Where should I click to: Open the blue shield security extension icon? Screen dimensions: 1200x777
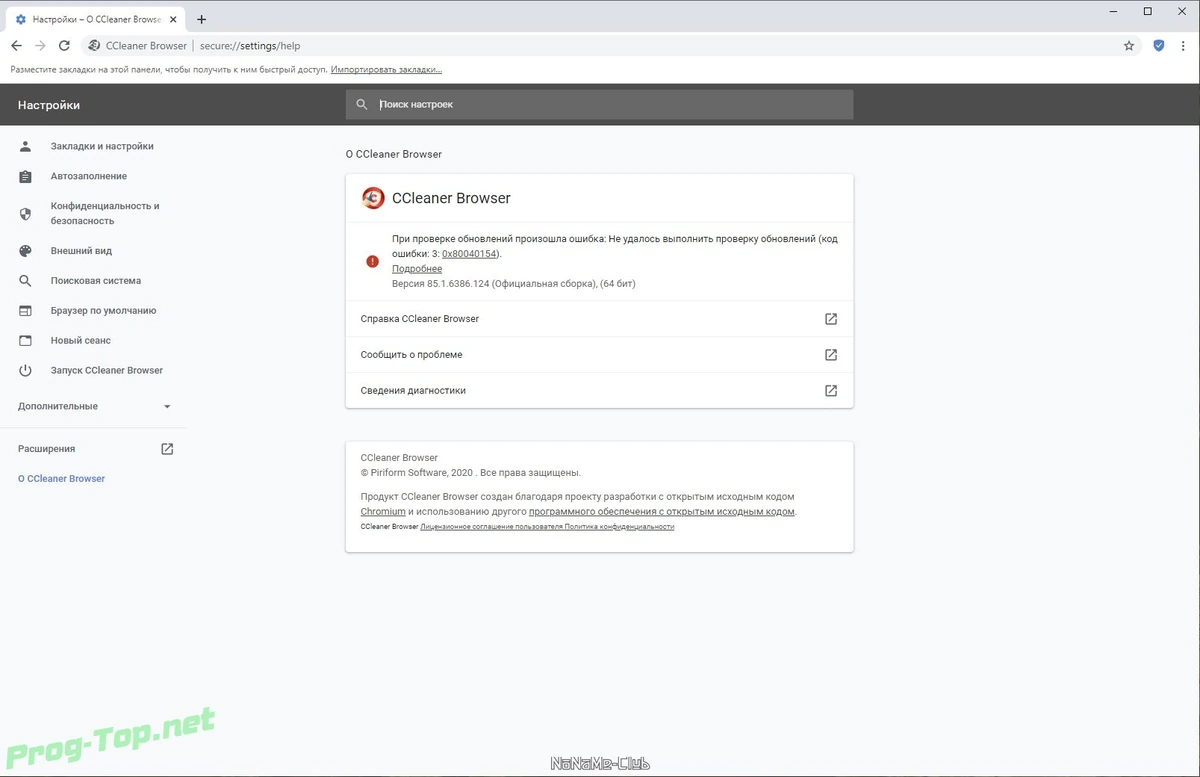tap(1158, 45)
